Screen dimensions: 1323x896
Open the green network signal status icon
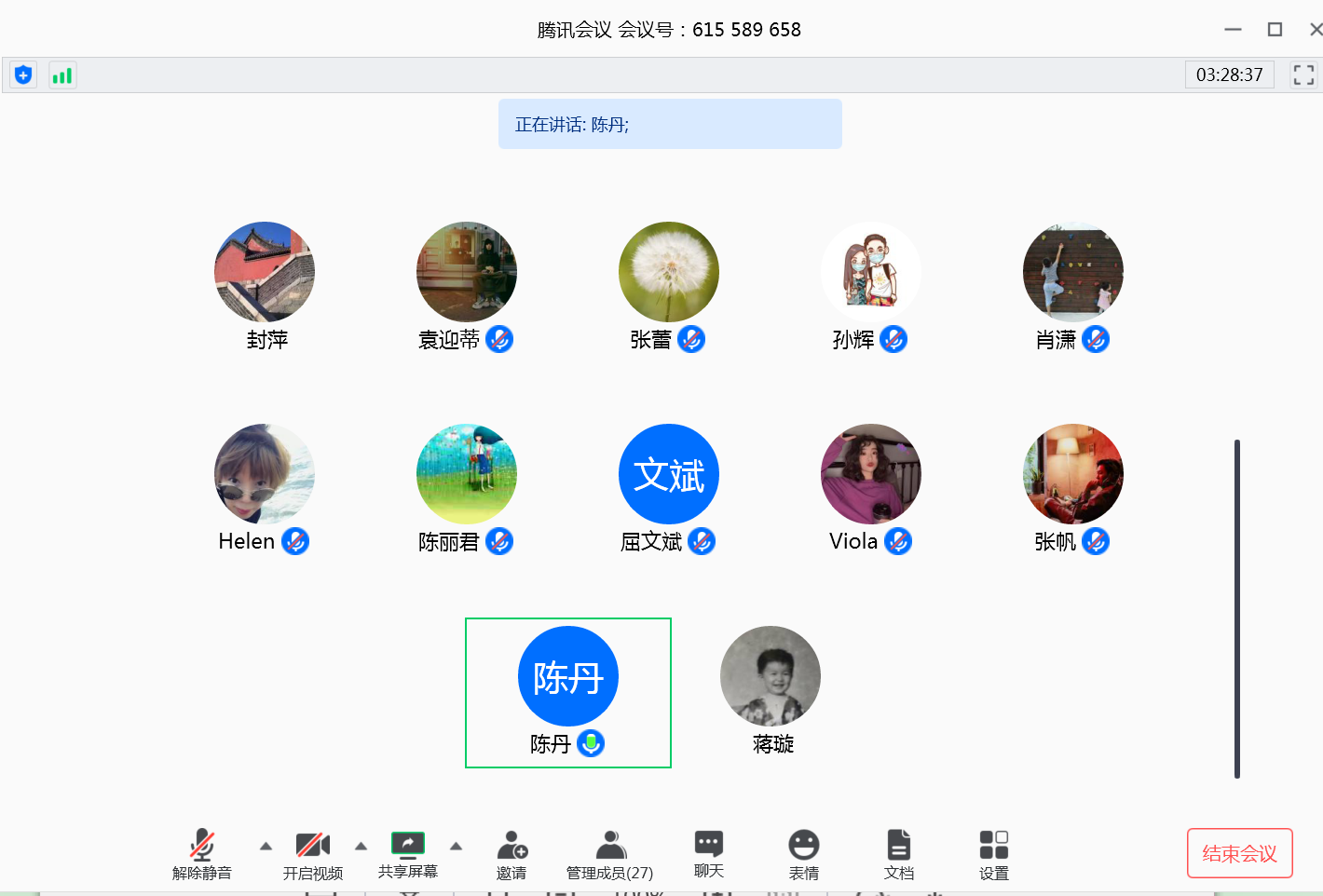point(62,75)
